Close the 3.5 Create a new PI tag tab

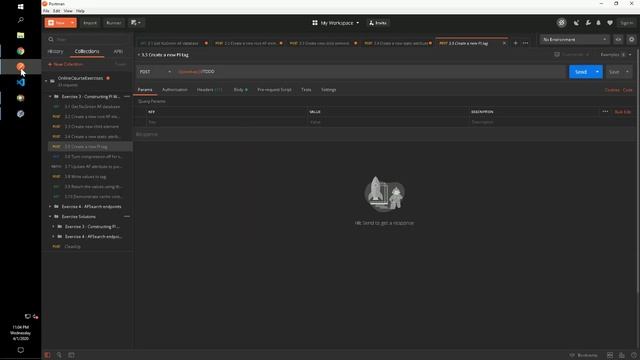[x=504, y=43]
